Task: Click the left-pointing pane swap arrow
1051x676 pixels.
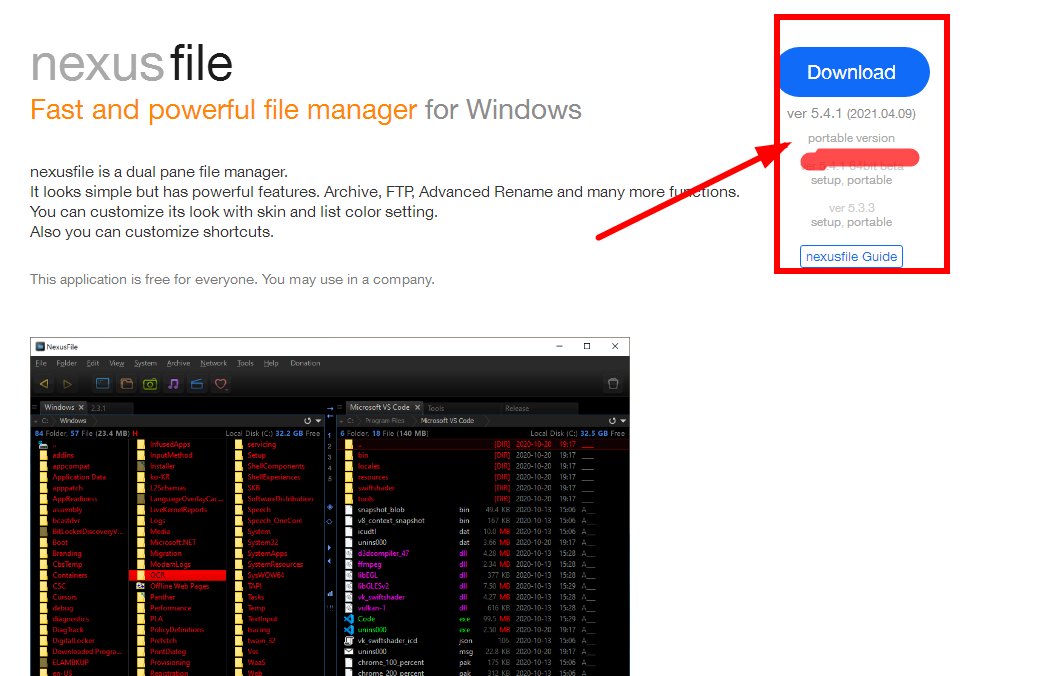Action: tap(330, 417)
